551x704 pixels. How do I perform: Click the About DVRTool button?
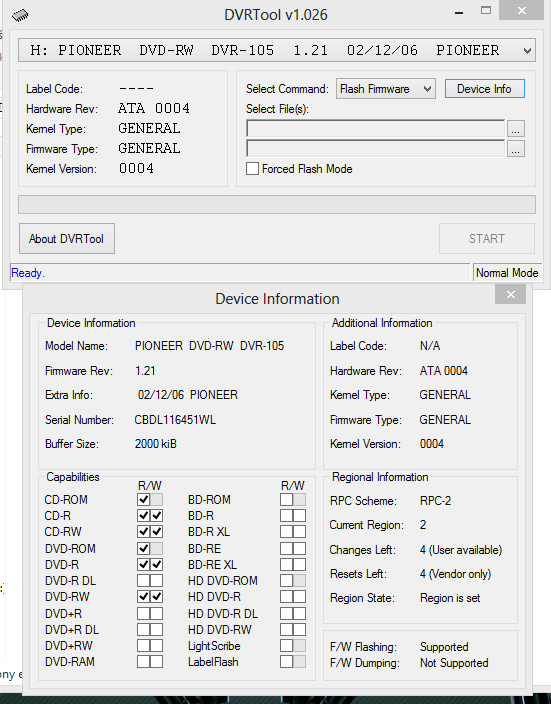click(x=66, y=238)
